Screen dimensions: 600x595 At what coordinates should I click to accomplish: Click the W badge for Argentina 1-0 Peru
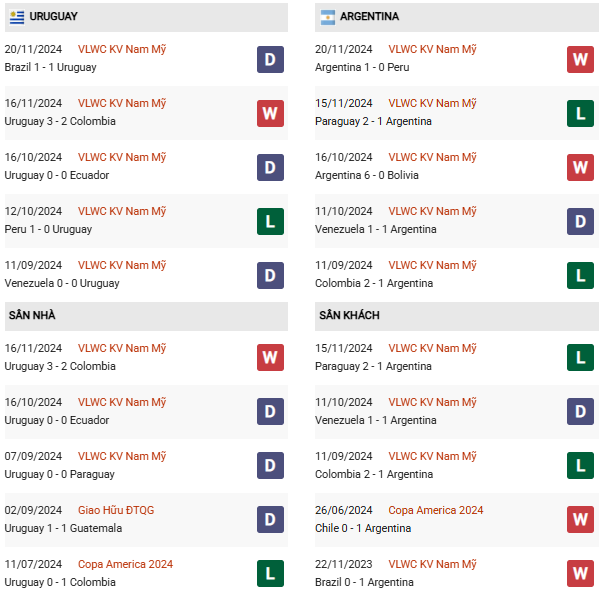click(580, 59)
